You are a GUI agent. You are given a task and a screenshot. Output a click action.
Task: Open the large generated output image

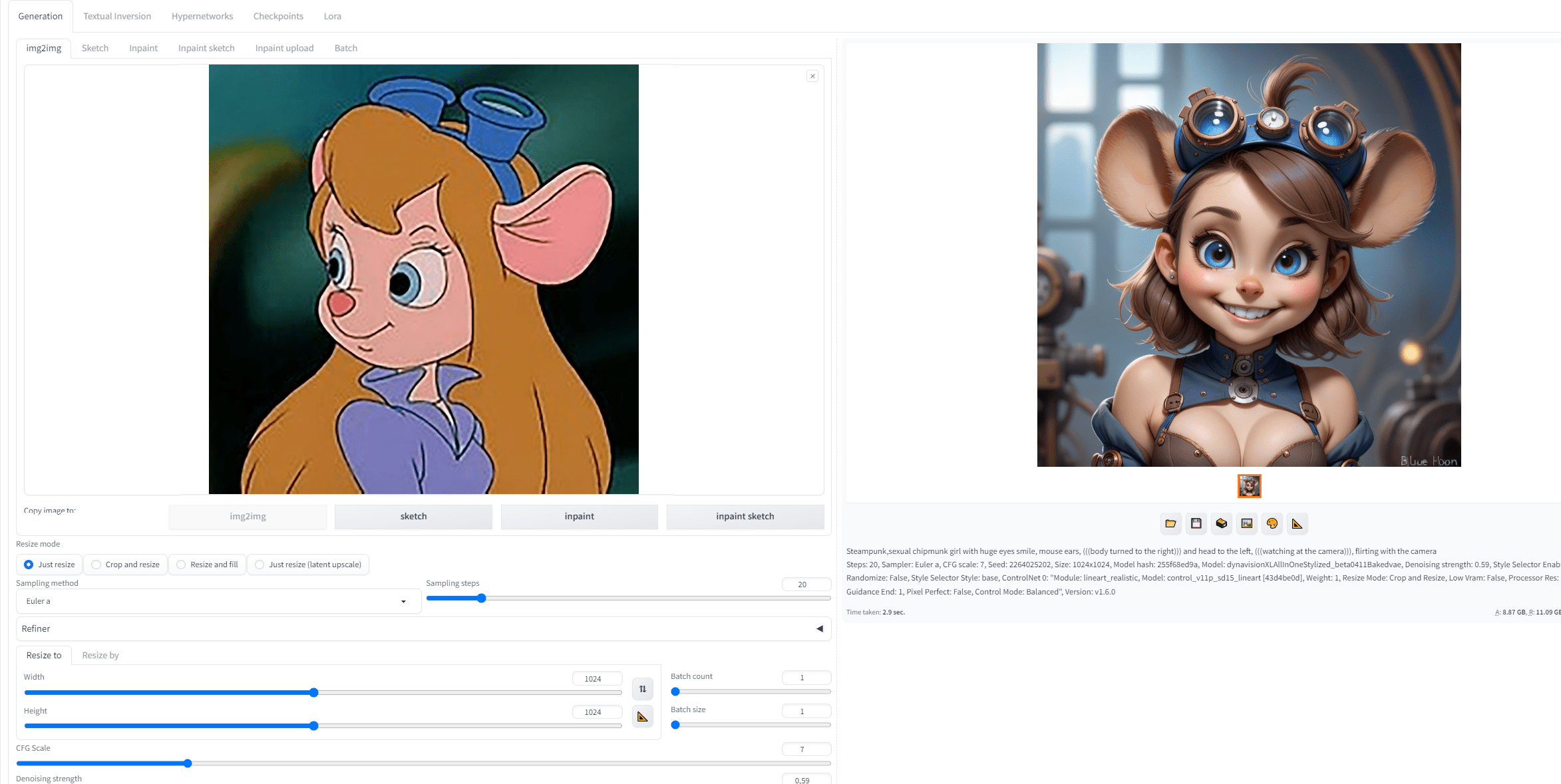tap(1249, 255)
